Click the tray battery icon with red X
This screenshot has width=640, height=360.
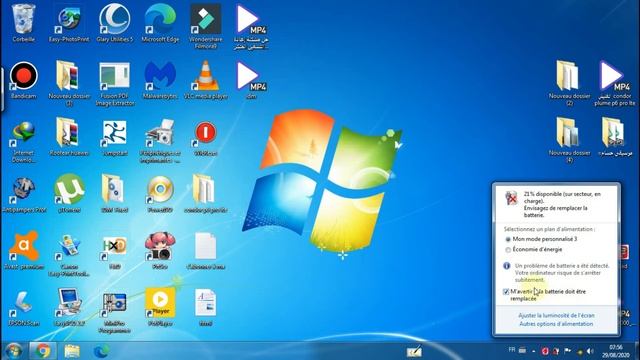[556, 351]
